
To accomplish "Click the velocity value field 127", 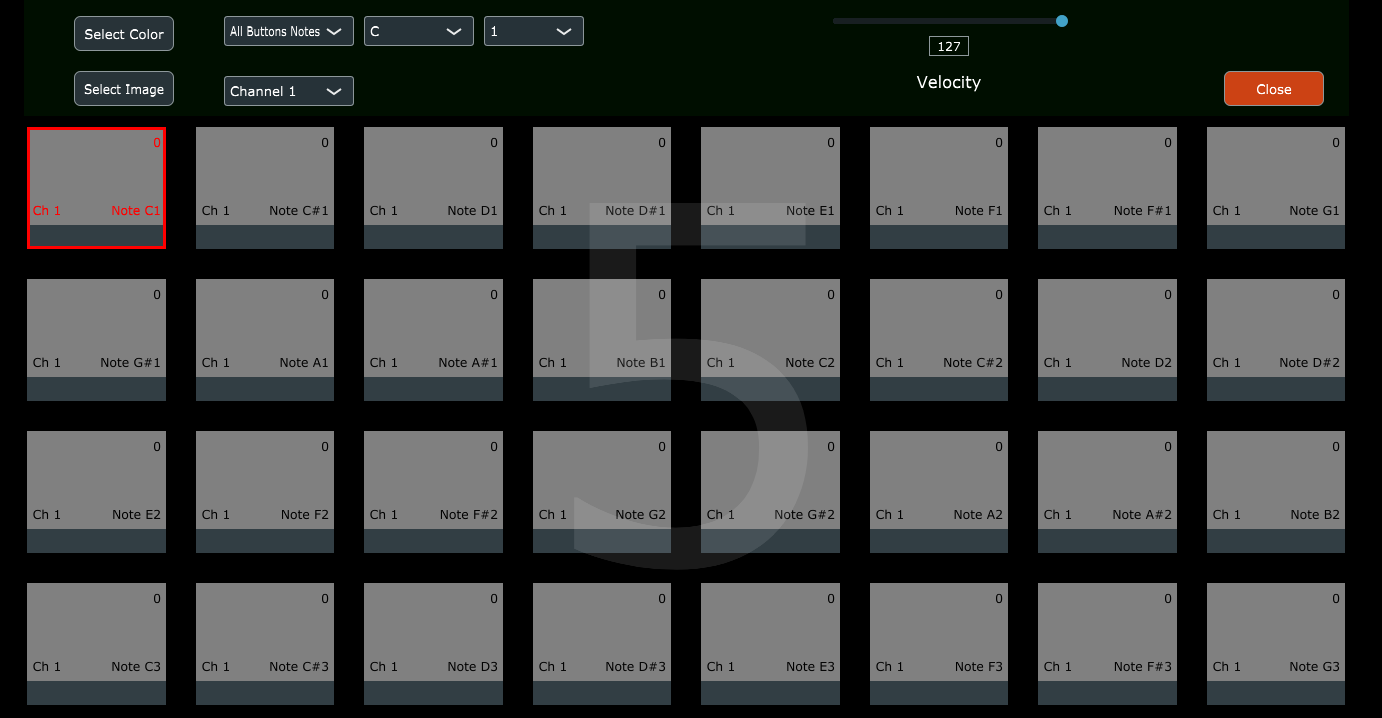I will (949, 47).
